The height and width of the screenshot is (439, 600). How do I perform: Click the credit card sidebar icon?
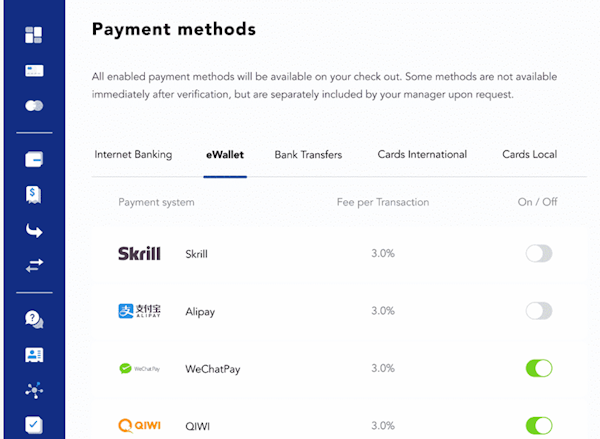(33, 71)
